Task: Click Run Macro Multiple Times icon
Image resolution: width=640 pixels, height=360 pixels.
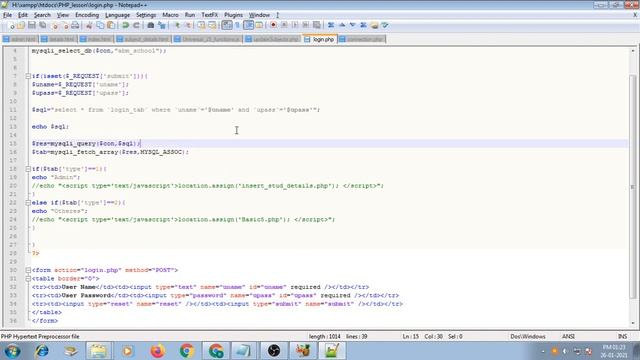Action: pos(305,25)
